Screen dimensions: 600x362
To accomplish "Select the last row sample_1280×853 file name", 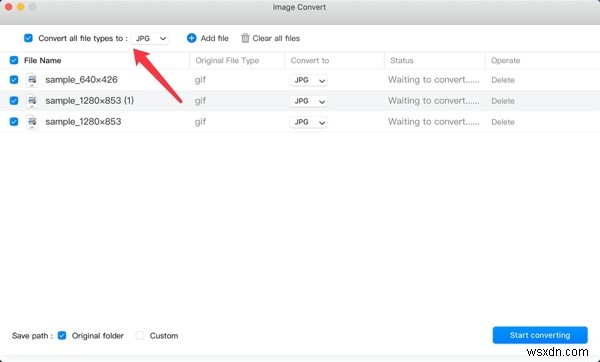I will (83, 122).
